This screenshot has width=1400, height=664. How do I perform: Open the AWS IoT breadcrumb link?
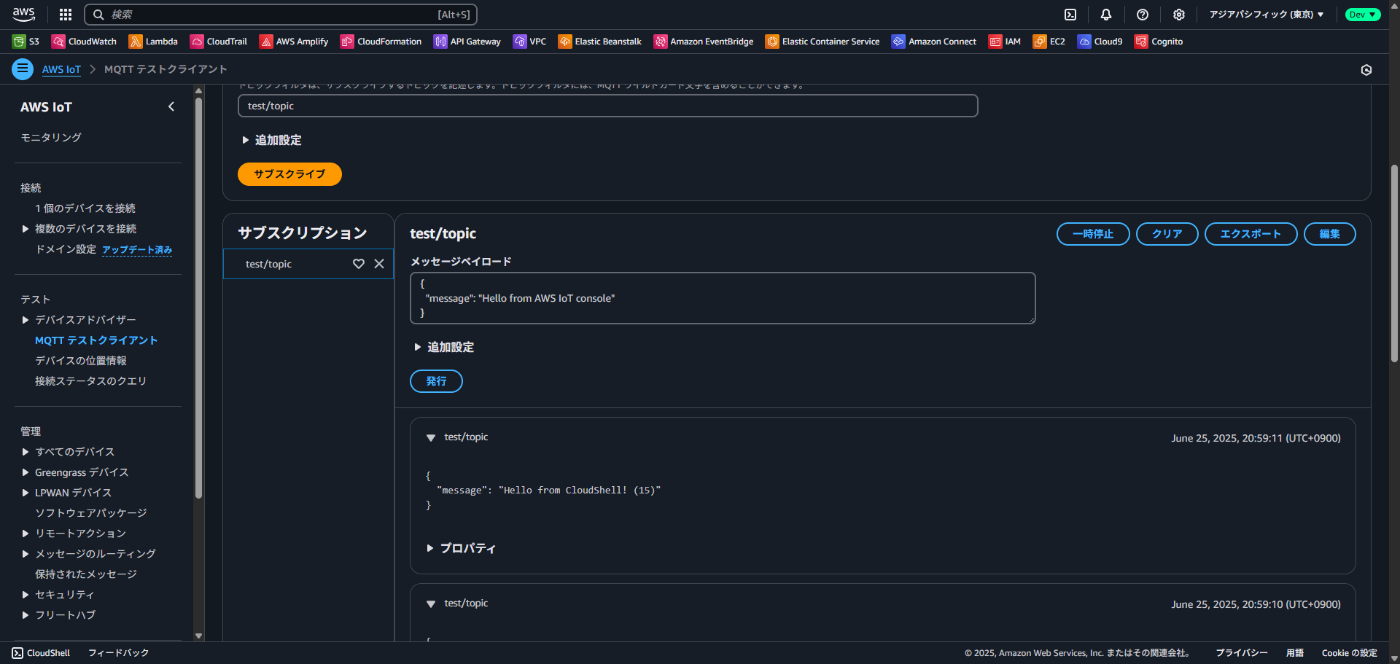(62, 70)
